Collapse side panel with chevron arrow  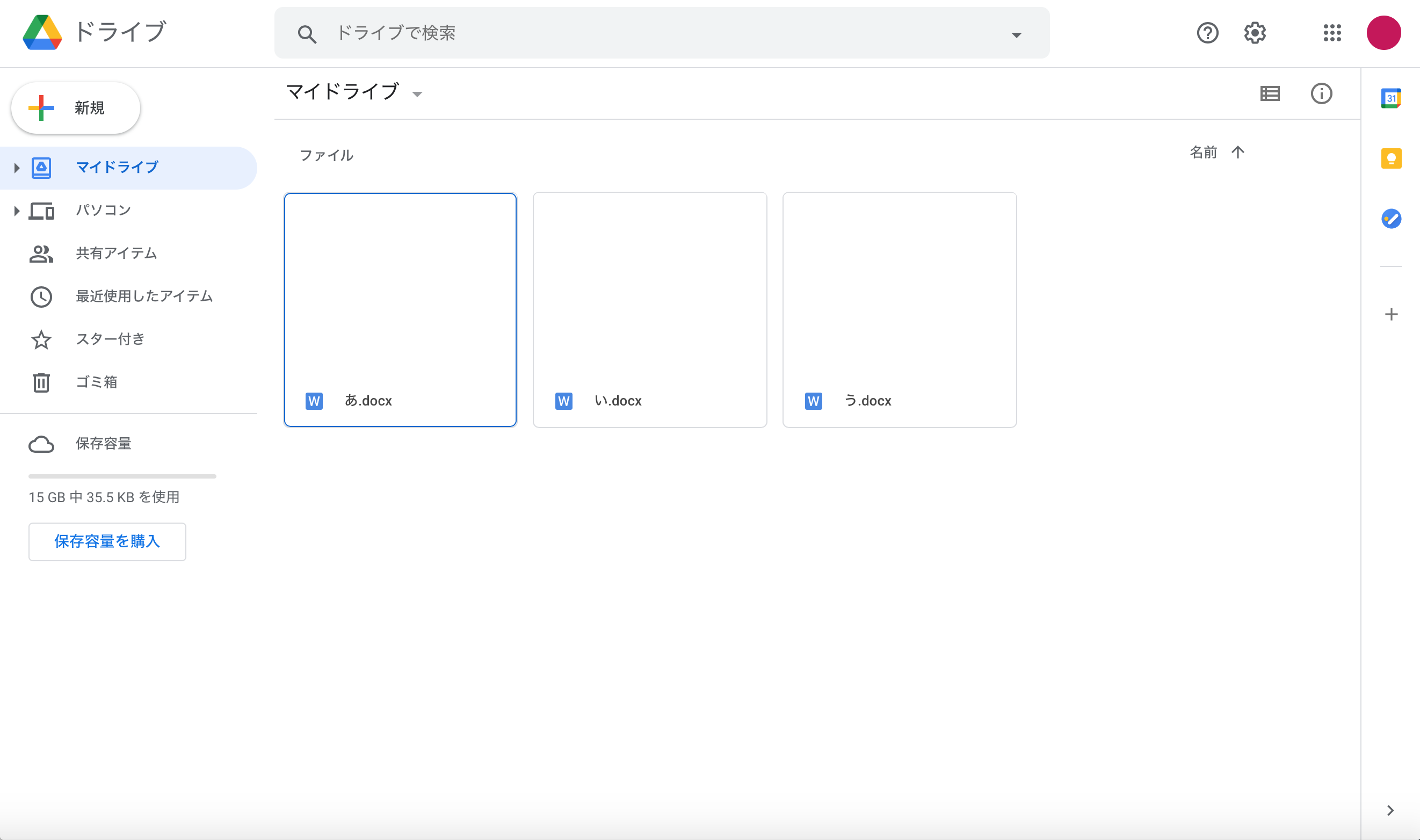(1390, 810)
